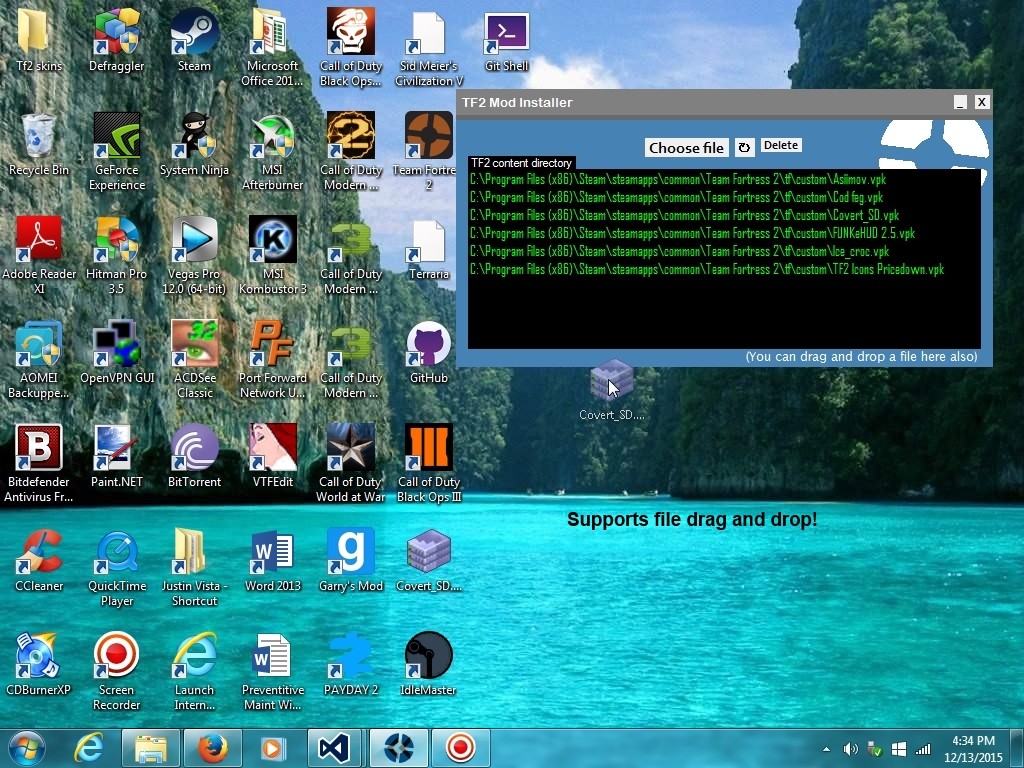1024x768 pixels.
Task: Select the GitHub desktop icon
Action: (x=428, y=353)
